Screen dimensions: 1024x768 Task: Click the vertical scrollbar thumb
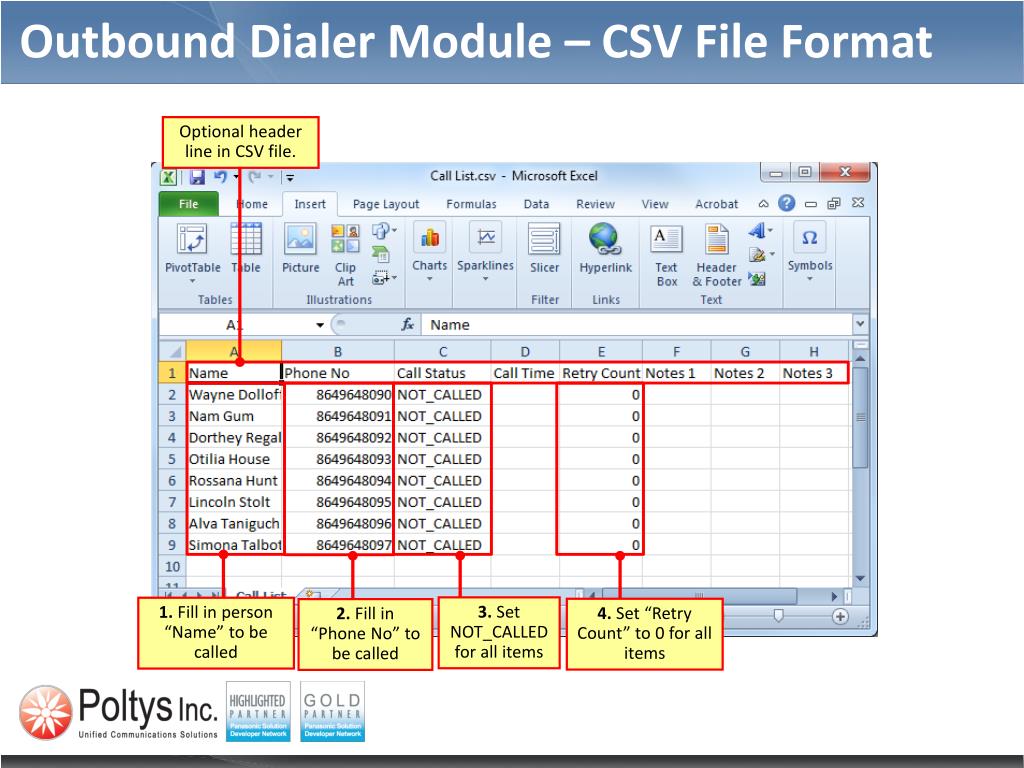coord(861,417)
